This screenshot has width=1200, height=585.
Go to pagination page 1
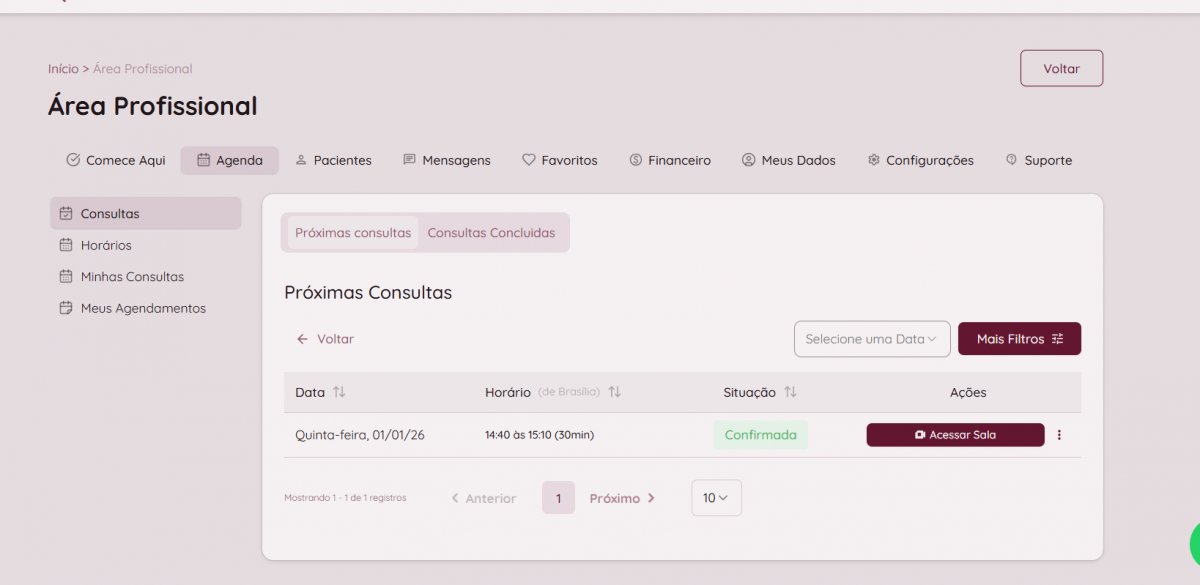[x=558, y=498]
